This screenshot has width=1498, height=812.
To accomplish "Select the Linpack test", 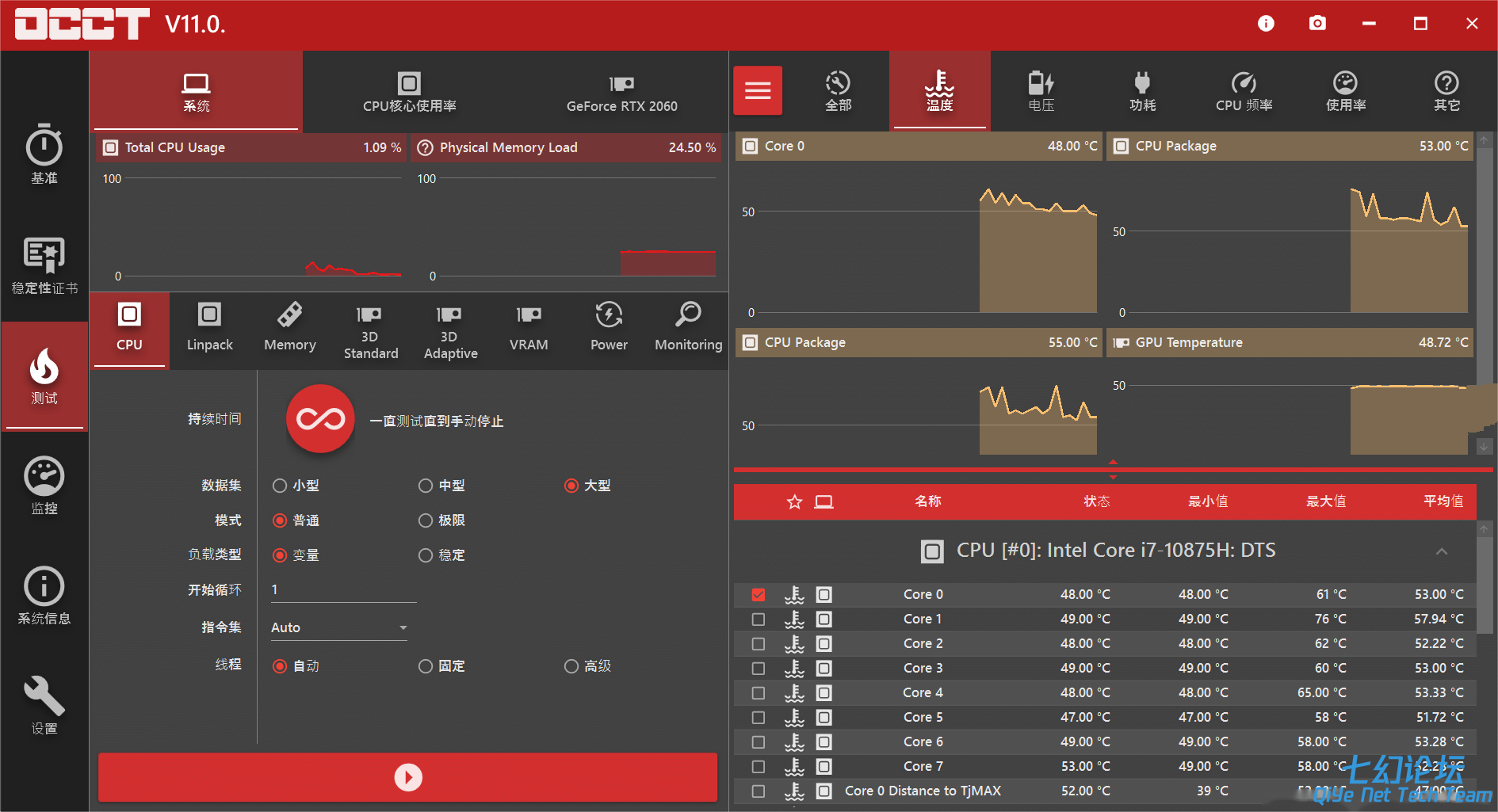I will [x=209, y=327].
